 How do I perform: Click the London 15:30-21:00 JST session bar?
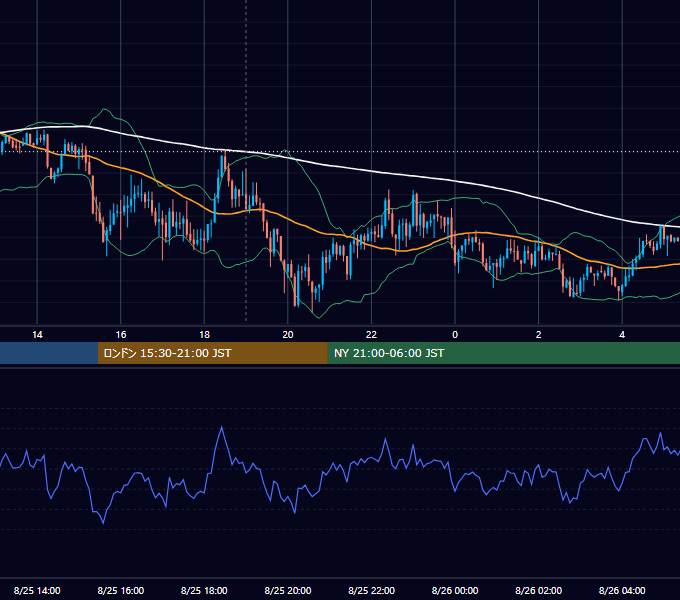click(x=212, y=353)
